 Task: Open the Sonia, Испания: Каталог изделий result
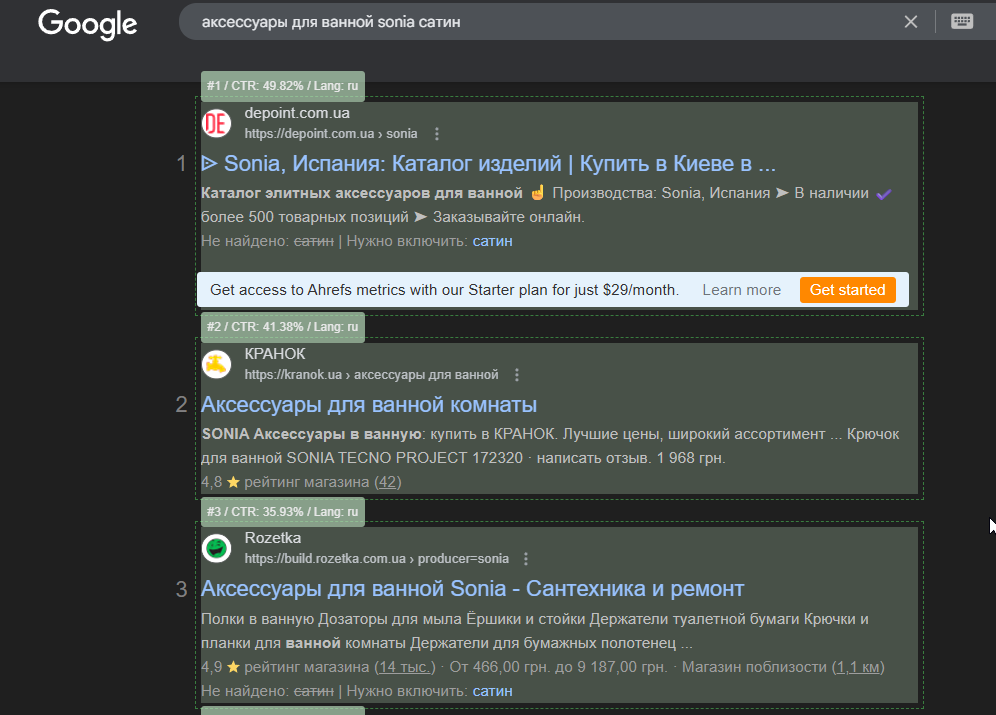[x=488, y=164]
